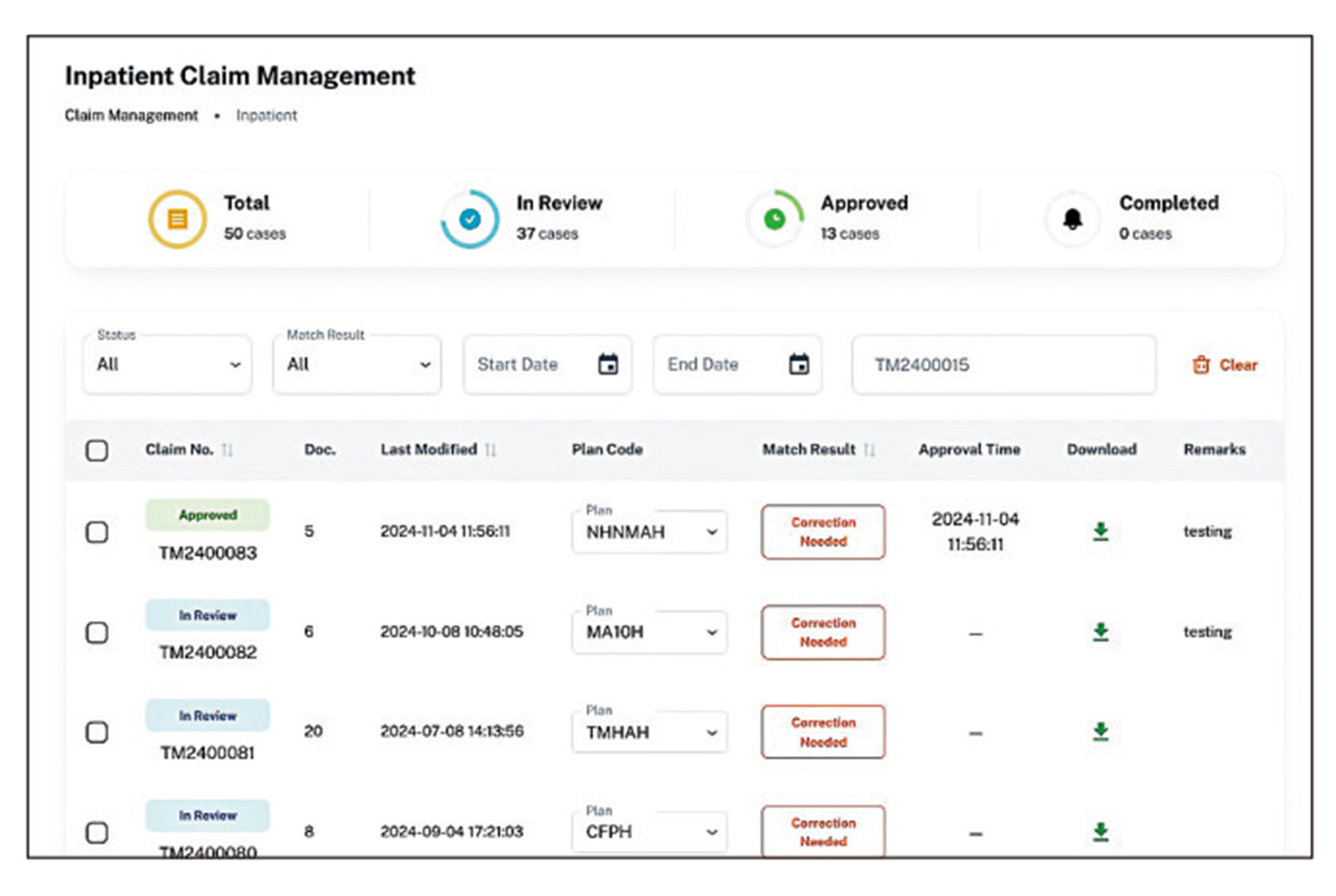Sort by Last Modified column arrows
Viewport: 1336px width, 896px height.
click(491, 450)
